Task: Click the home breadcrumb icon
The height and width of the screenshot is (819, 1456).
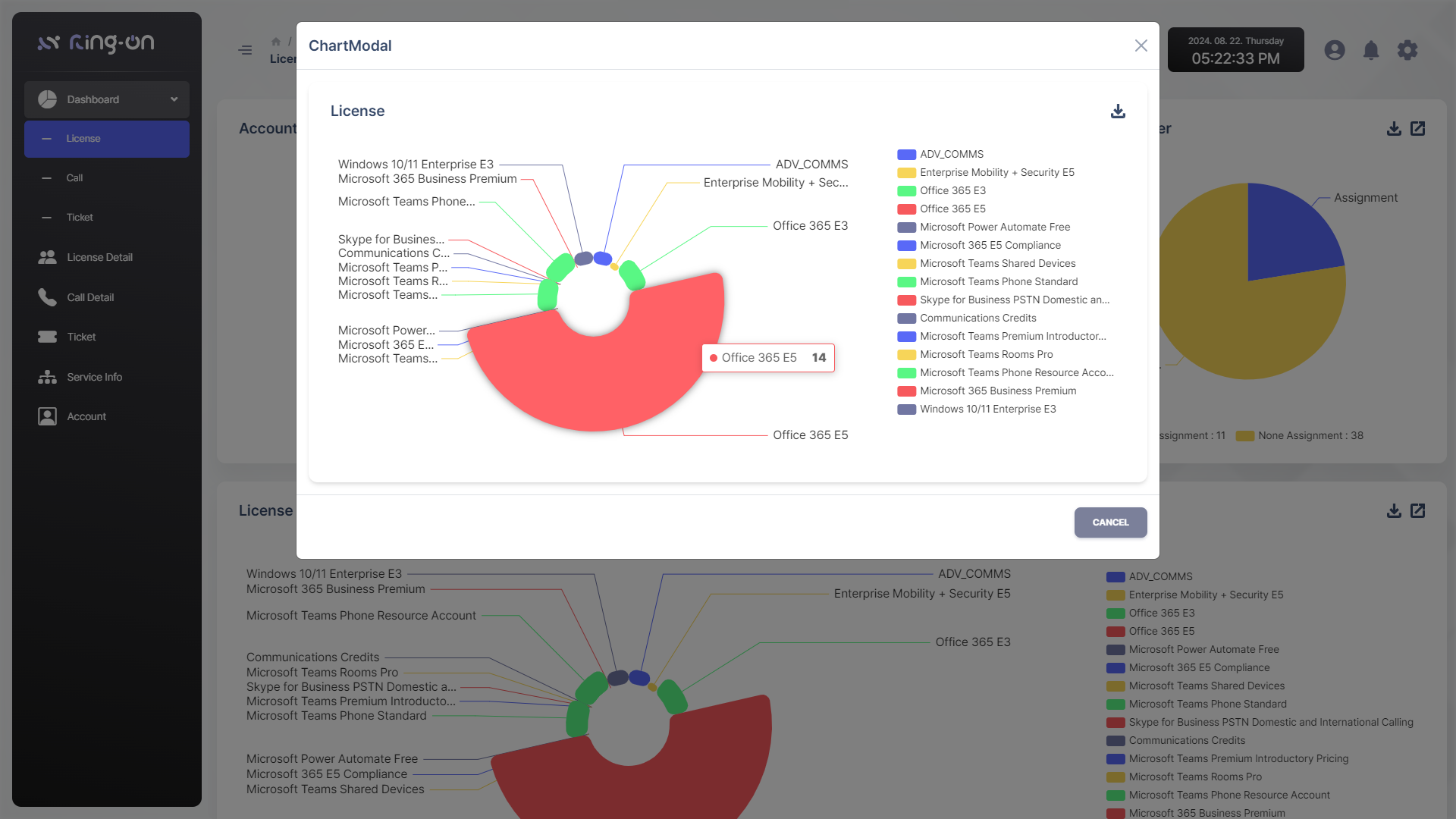Action: click(x=276, y=42)
